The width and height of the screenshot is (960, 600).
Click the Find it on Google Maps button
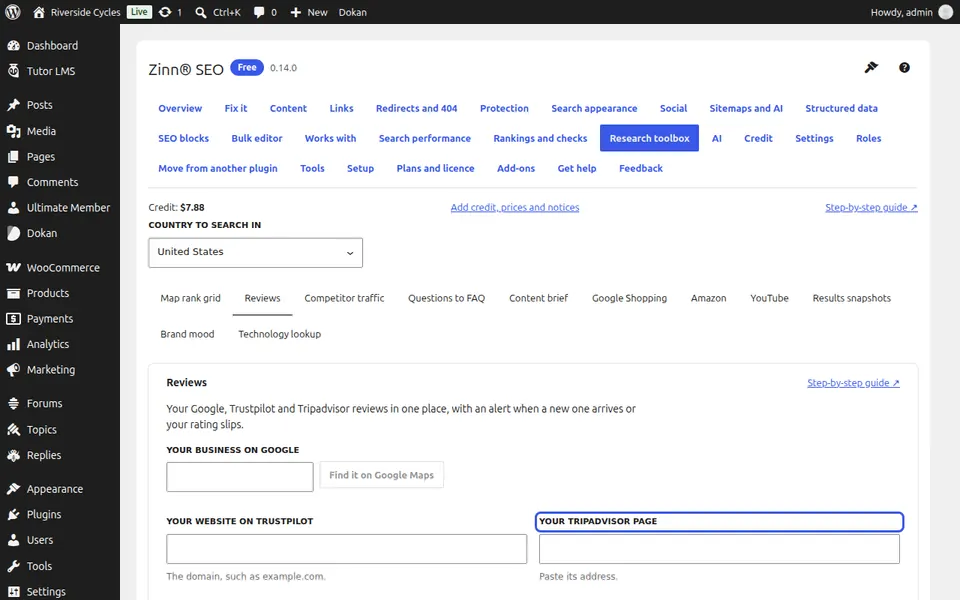tap(381, 475)
